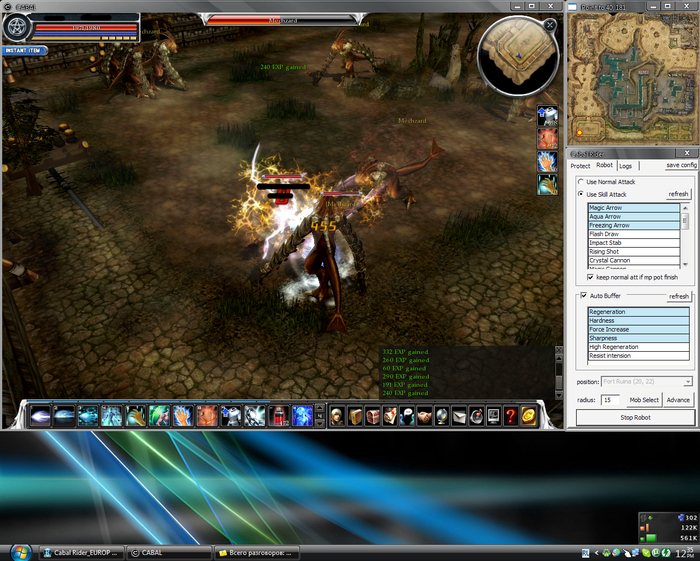The width and height of the screenshot is (700, 561).
Task: Select Resist intension in buffer list
Action: 638,356
